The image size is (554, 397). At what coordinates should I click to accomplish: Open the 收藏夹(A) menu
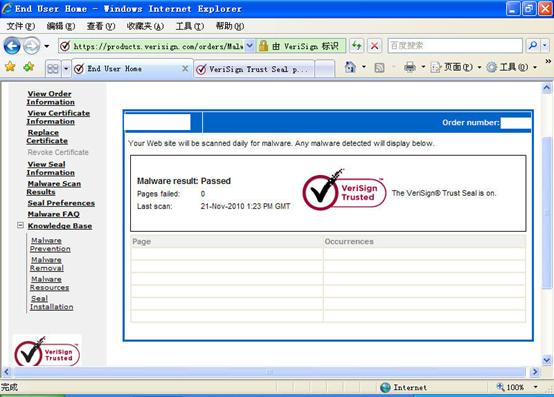pos(145,26)
